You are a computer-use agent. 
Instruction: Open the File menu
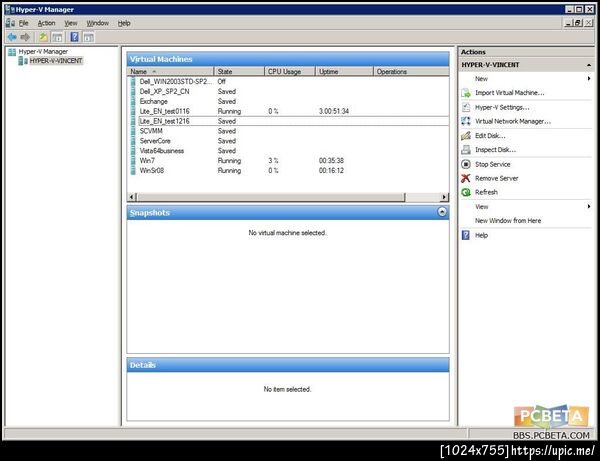24,23
